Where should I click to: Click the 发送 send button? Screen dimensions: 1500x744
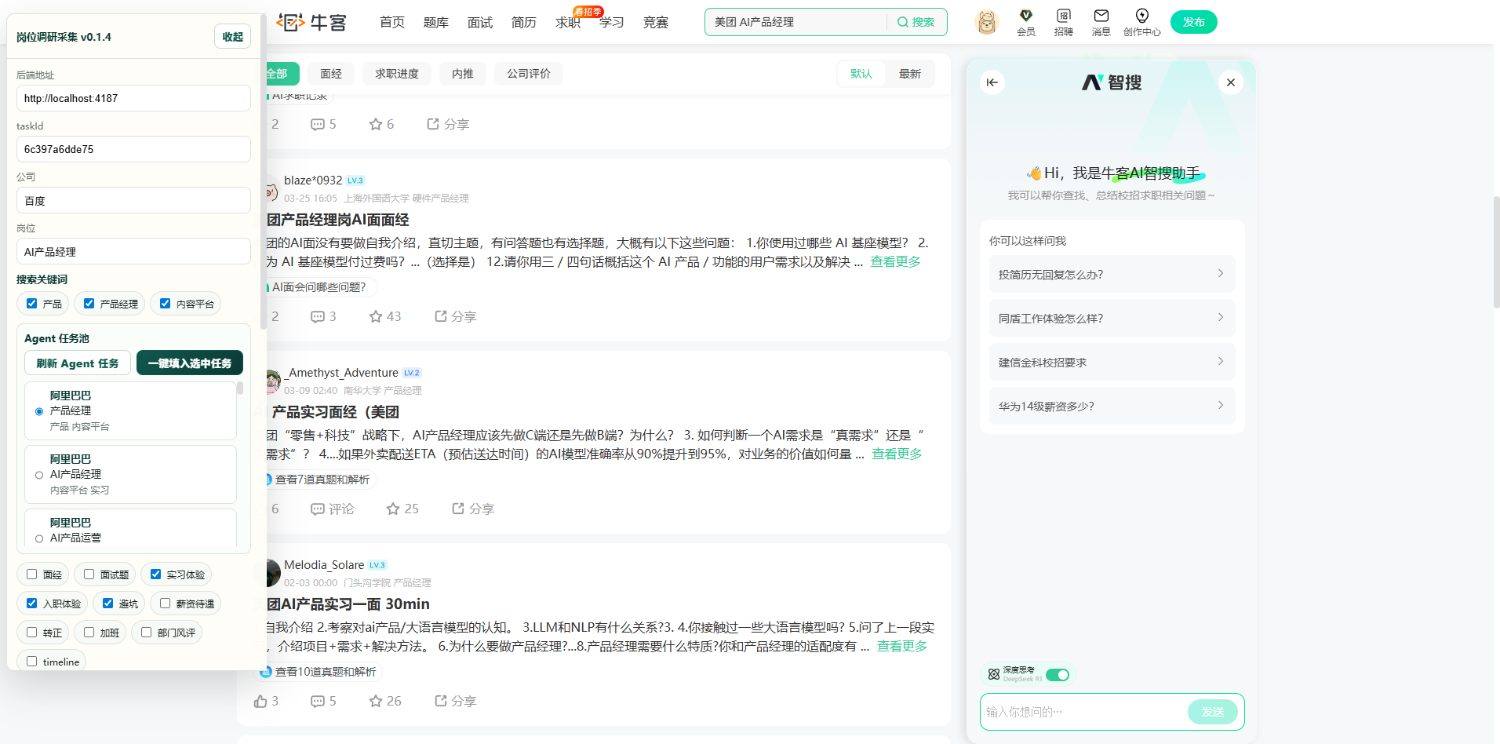click(1213, 712)
